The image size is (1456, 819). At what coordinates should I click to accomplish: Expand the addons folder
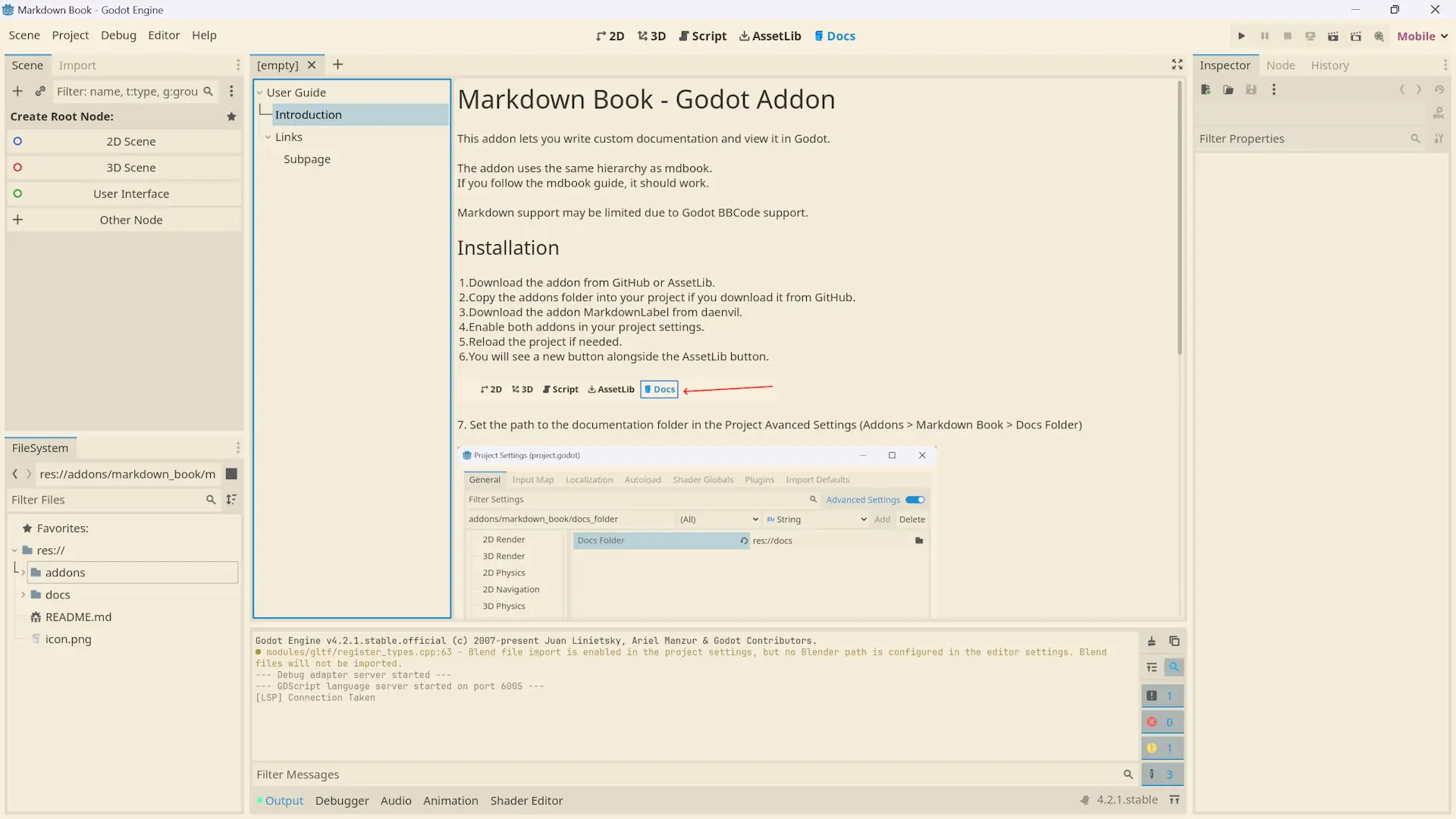point(24,573)
